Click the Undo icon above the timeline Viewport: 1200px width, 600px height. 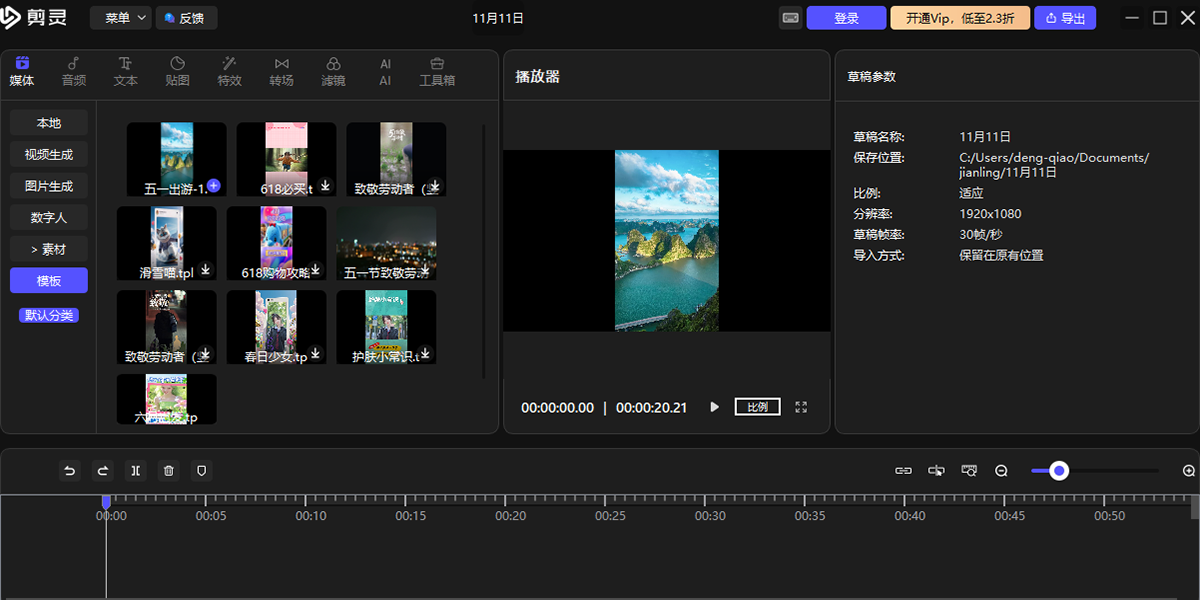(69, 470)
